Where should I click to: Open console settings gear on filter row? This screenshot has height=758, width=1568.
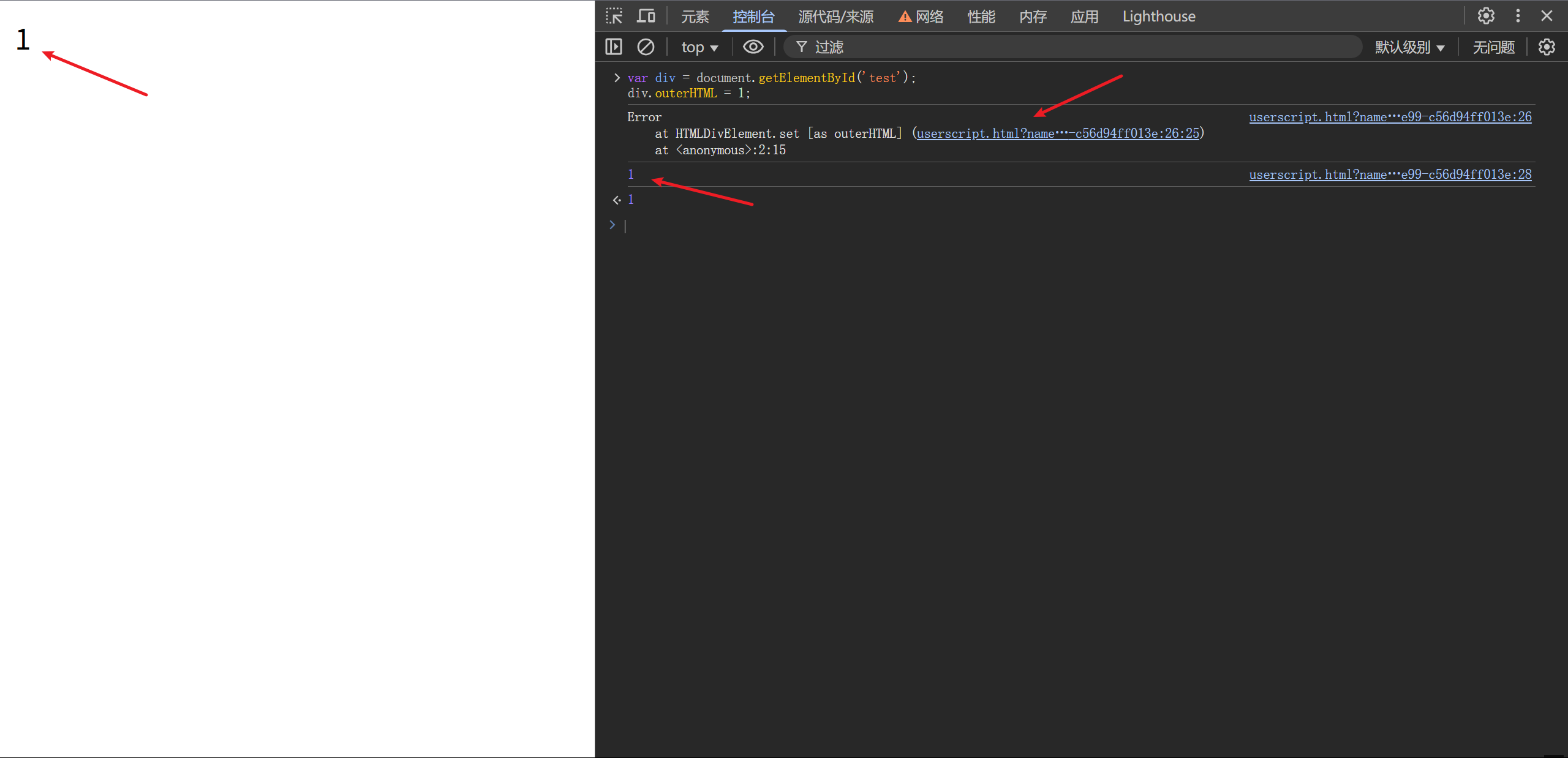(x=1547, y=47)
